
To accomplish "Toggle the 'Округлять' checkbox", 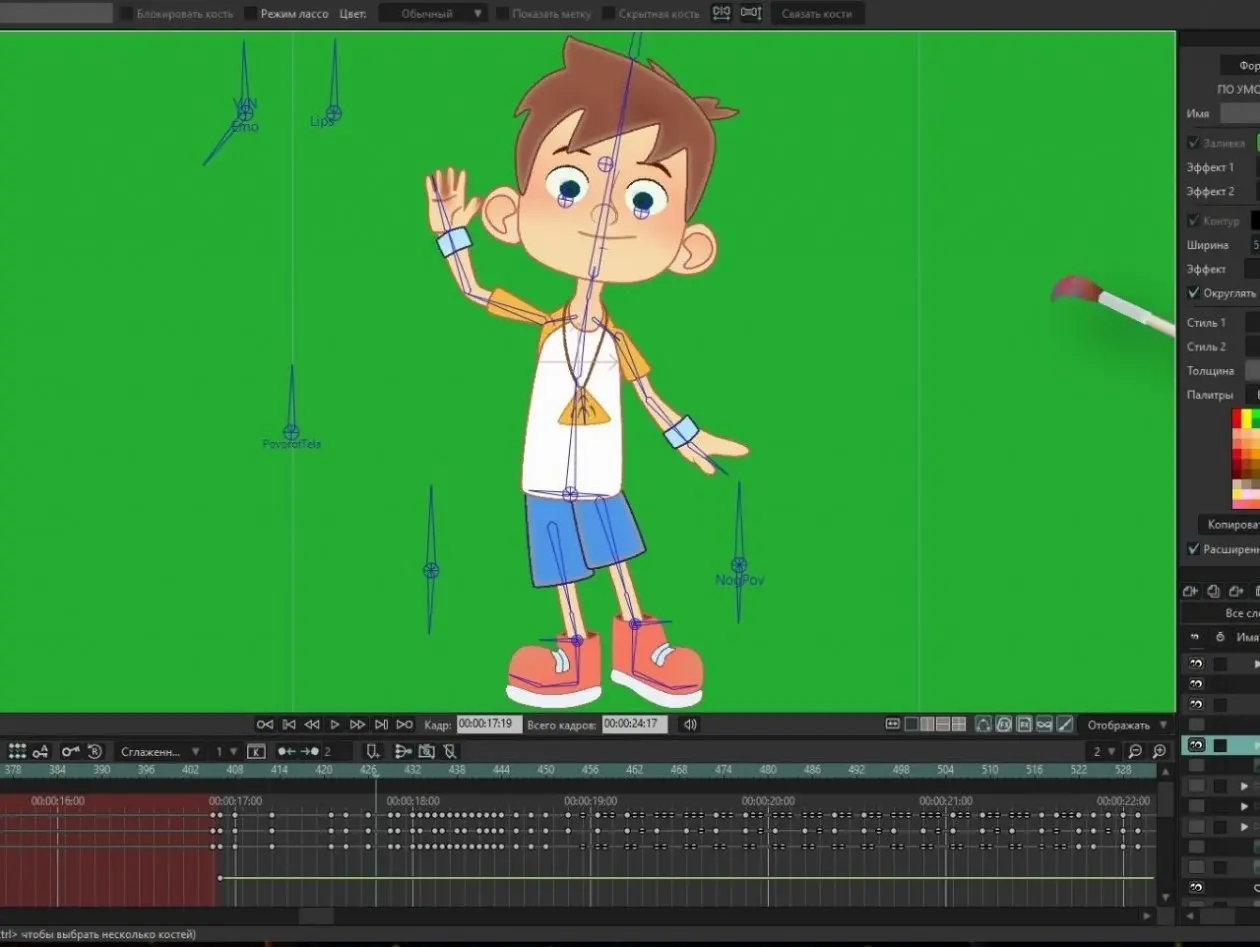I will pyautogui.click(x=1194, y=293).
